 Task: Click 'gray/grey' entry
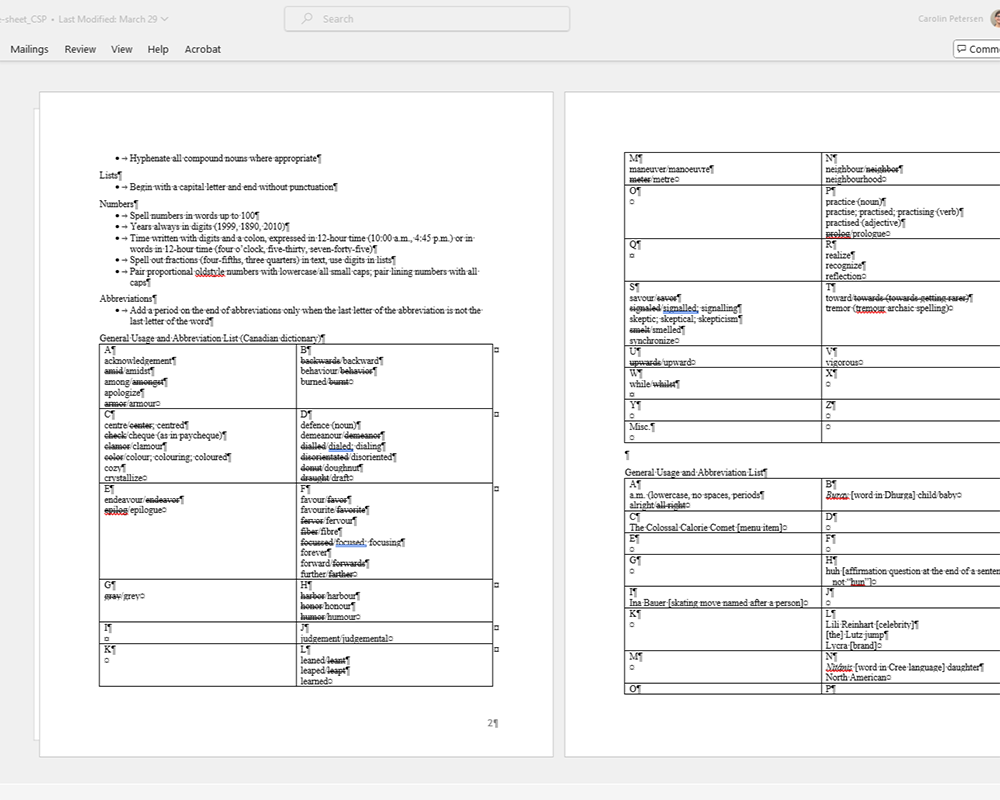pyautogui.click(x=122, y=596)
